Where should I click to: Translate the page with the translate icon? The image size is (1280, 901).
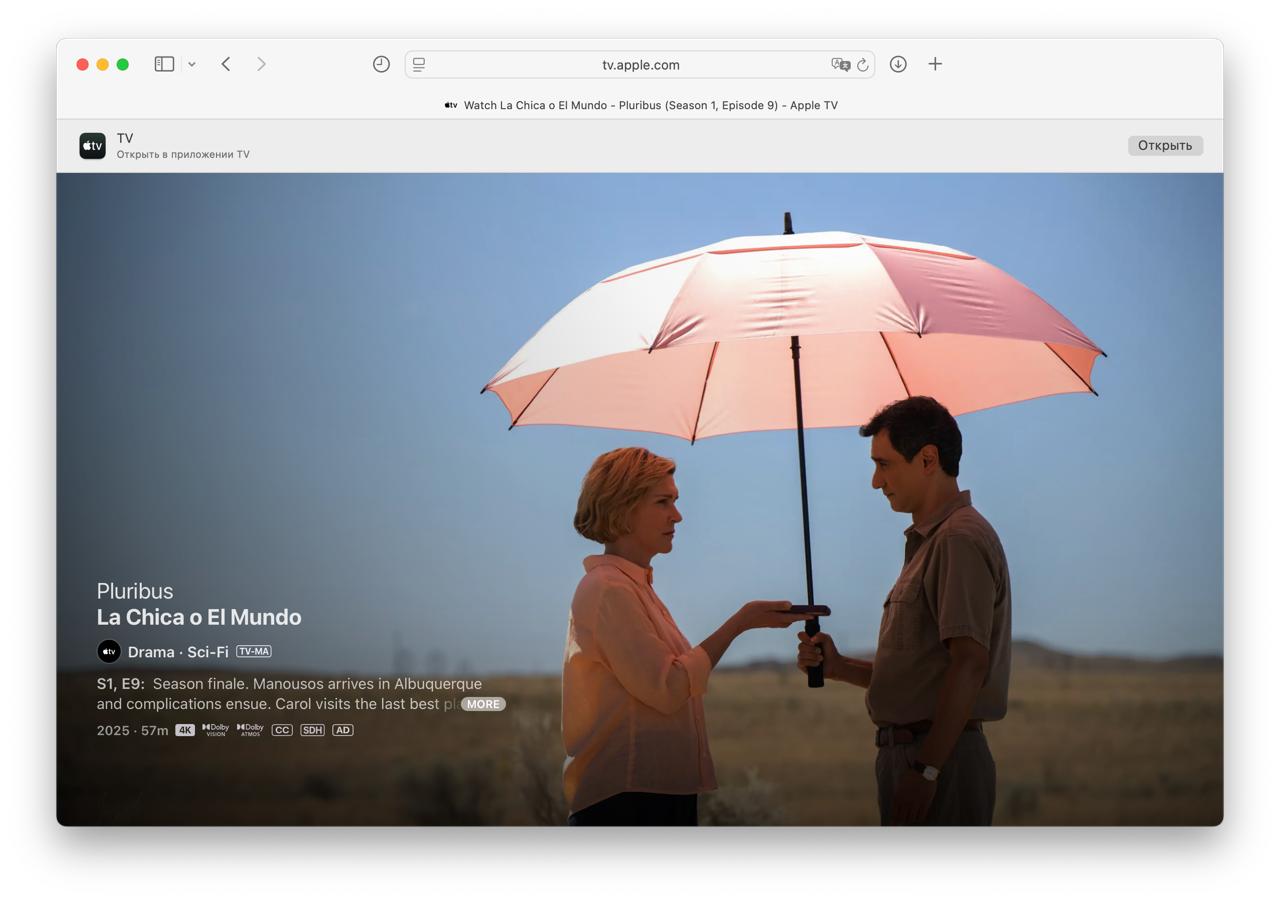pyautogui.click(x=839, y=64)
